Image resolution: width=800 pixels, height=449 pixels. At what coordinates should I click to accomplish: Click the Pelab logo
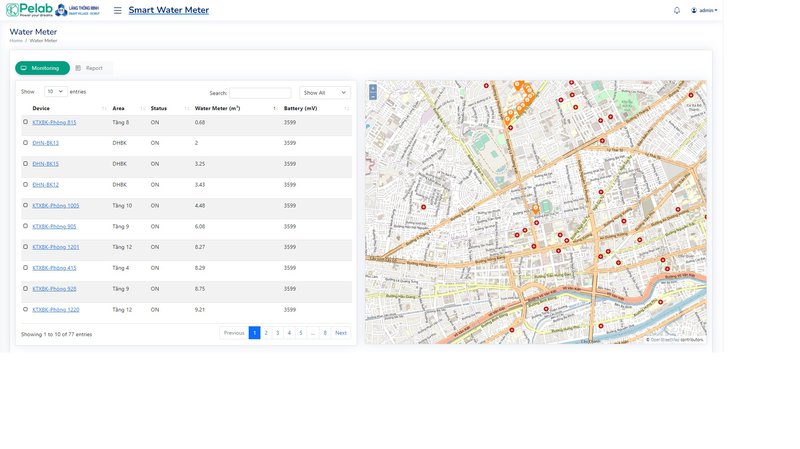(x=29, y=10)
